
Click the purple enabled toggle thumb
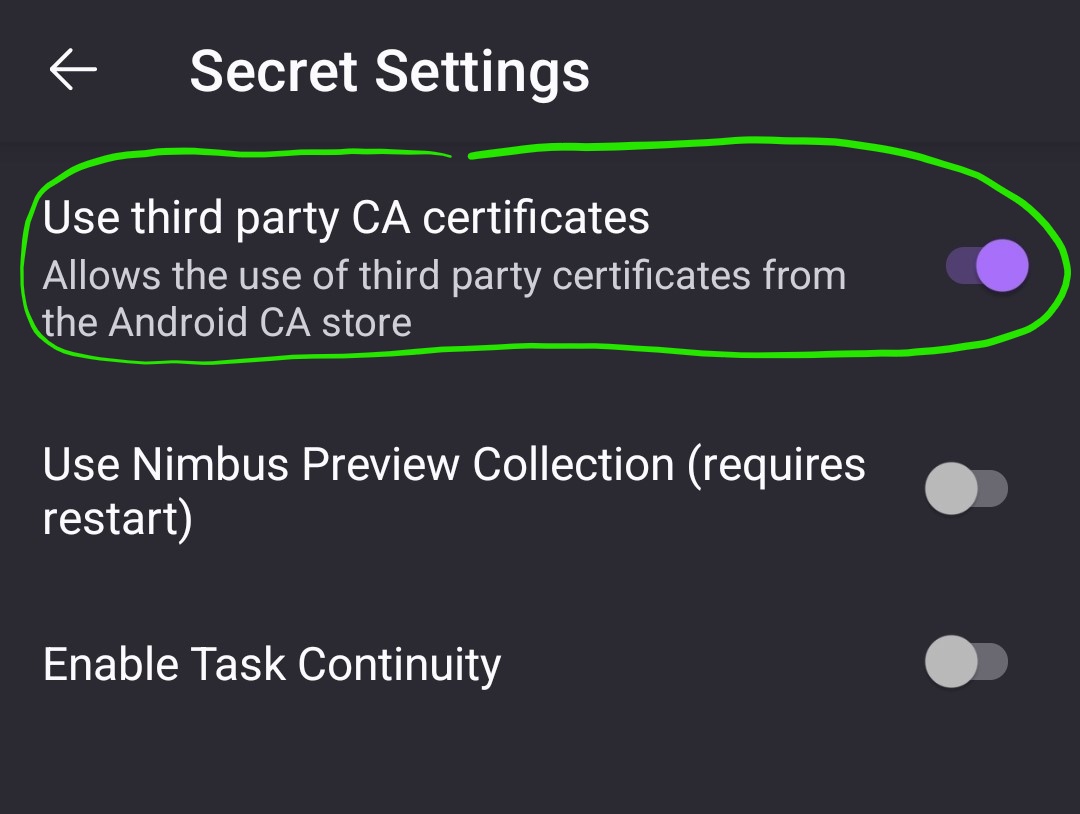click(x=1000, y=265)
